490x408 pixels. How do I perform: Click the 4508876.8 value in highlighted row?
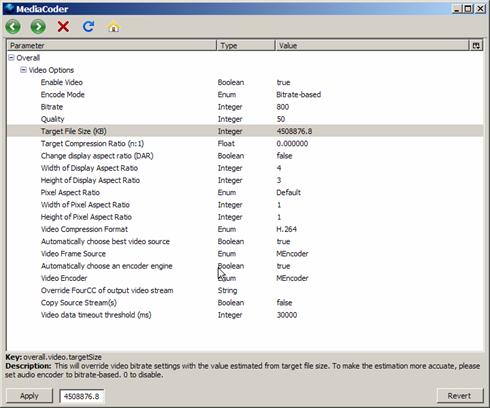tap(294, 131)
